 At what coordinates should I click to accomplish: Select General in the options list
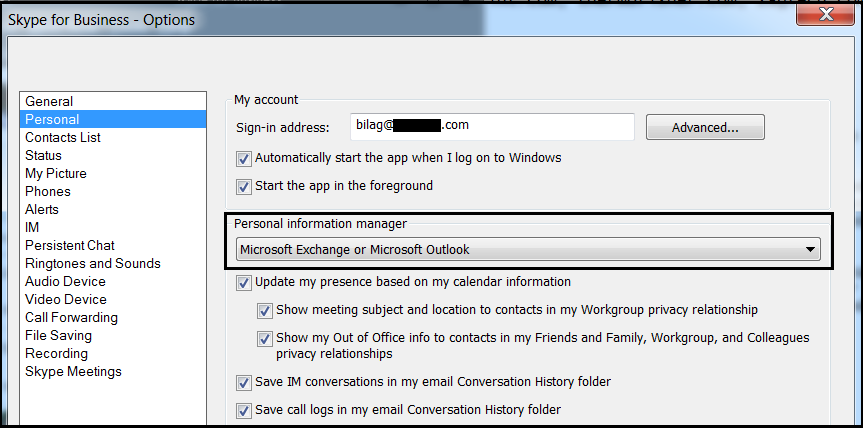tap(113, 101)
